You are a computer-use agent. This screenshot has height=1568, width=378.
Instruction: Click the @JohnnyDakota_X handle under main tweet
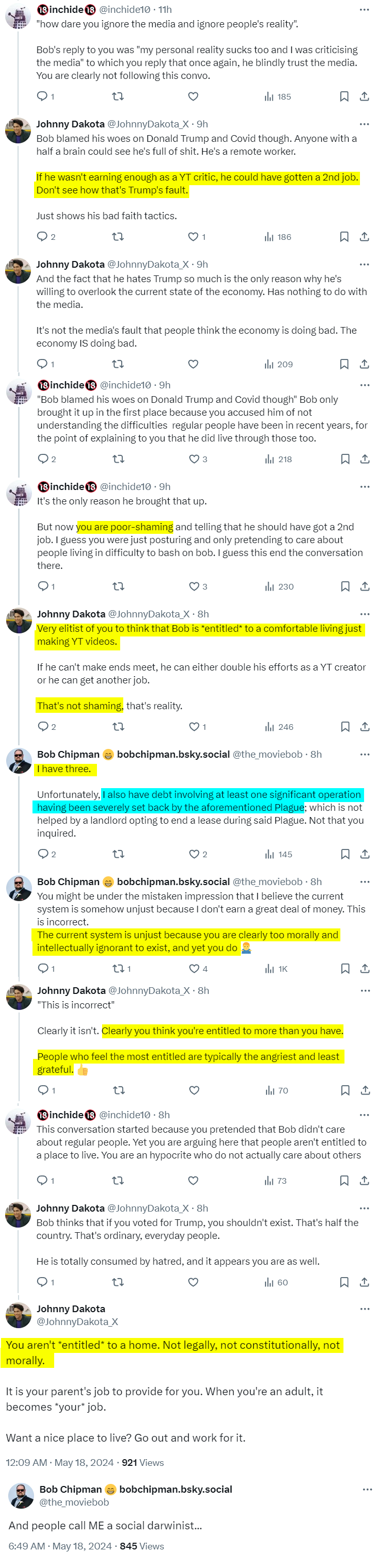coord(77,1321)
